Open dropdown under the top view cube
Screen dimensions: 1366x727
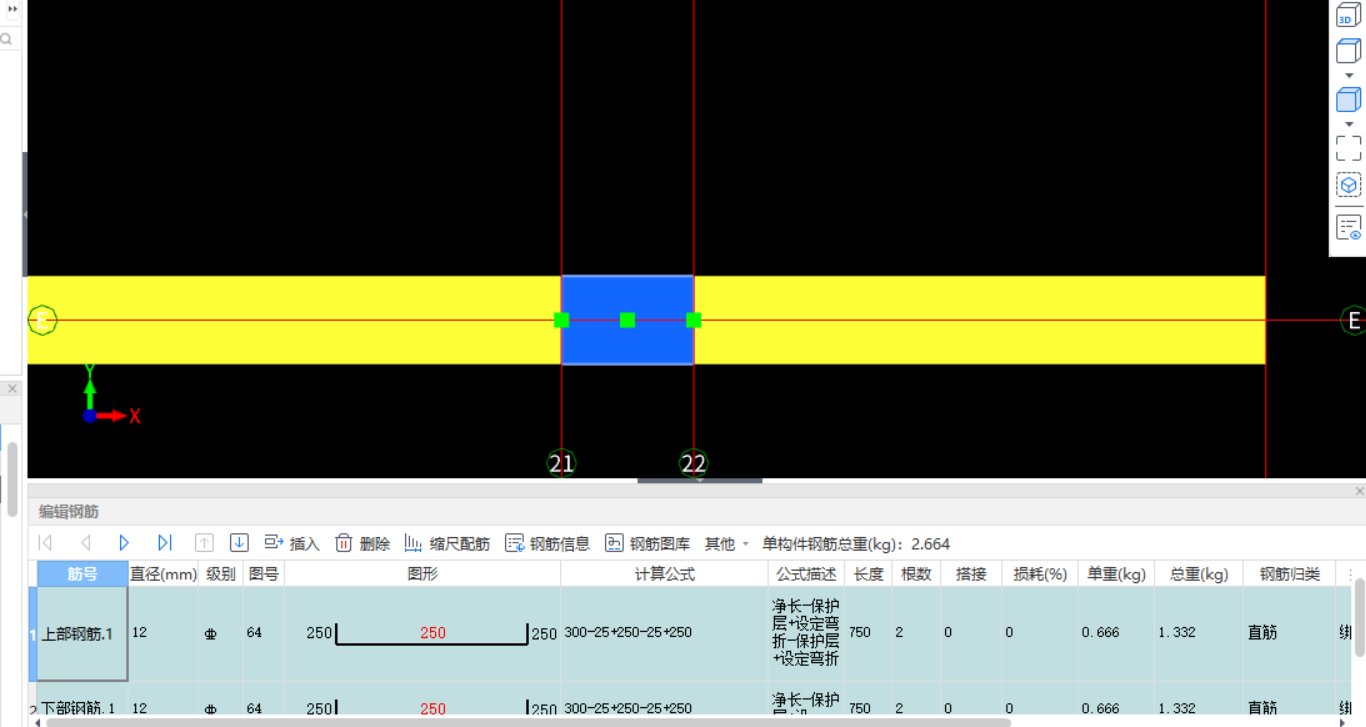click(1349, 76)
